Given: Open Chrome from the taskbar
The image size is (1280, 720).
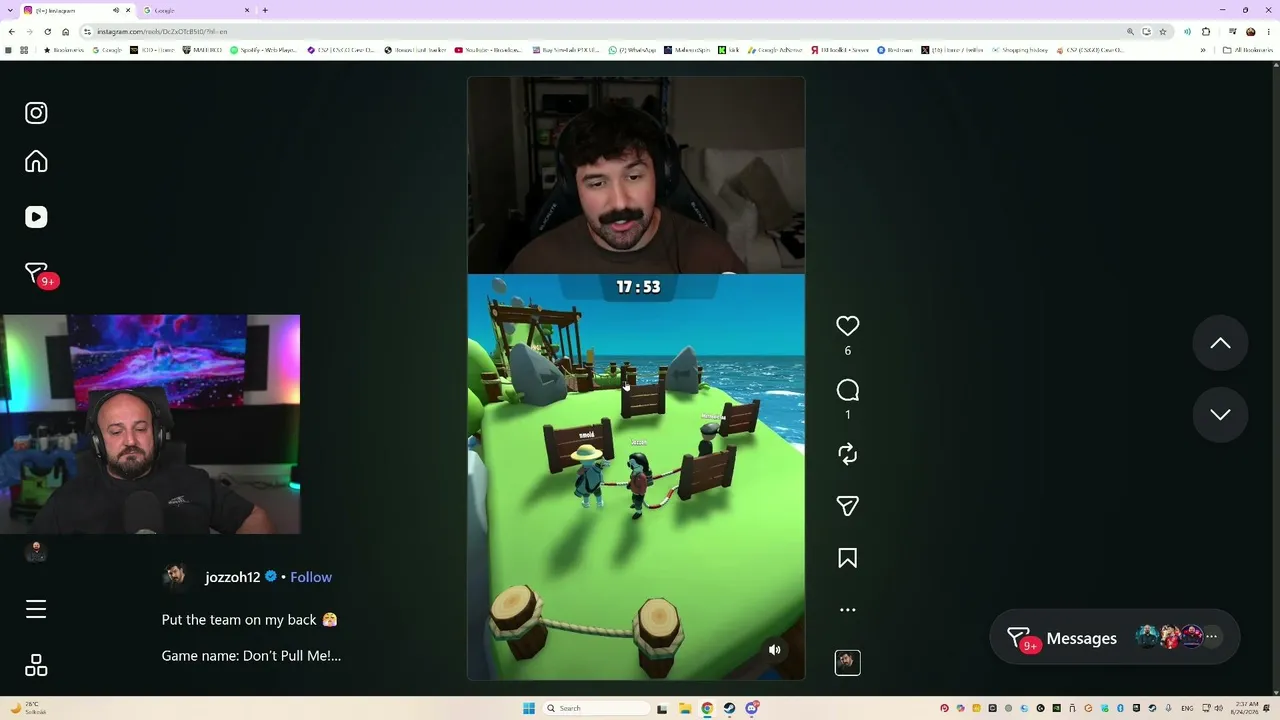Looking at the screenshot, I should (x=707, y=708).
